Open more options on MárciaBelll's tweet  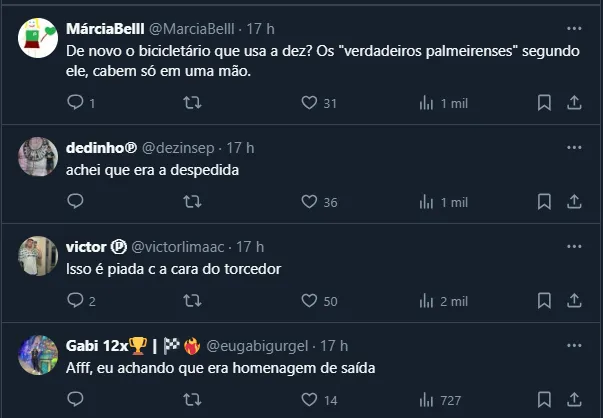coord(574,29)
